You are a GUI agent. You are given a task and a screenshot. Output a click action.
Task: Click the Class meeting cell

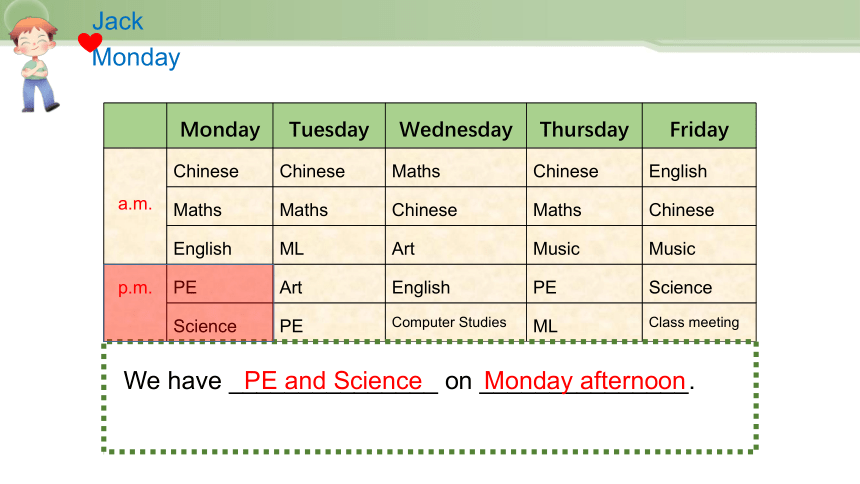(x=699, y=322)
